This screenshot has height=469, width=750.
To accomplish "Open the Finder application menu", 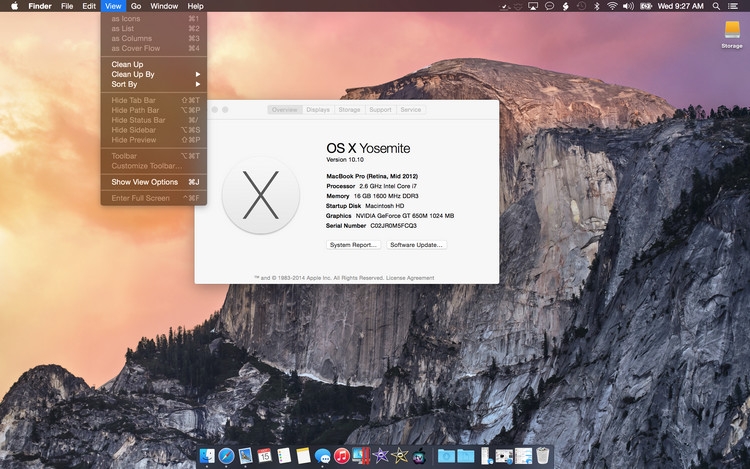I will (40, 6).
